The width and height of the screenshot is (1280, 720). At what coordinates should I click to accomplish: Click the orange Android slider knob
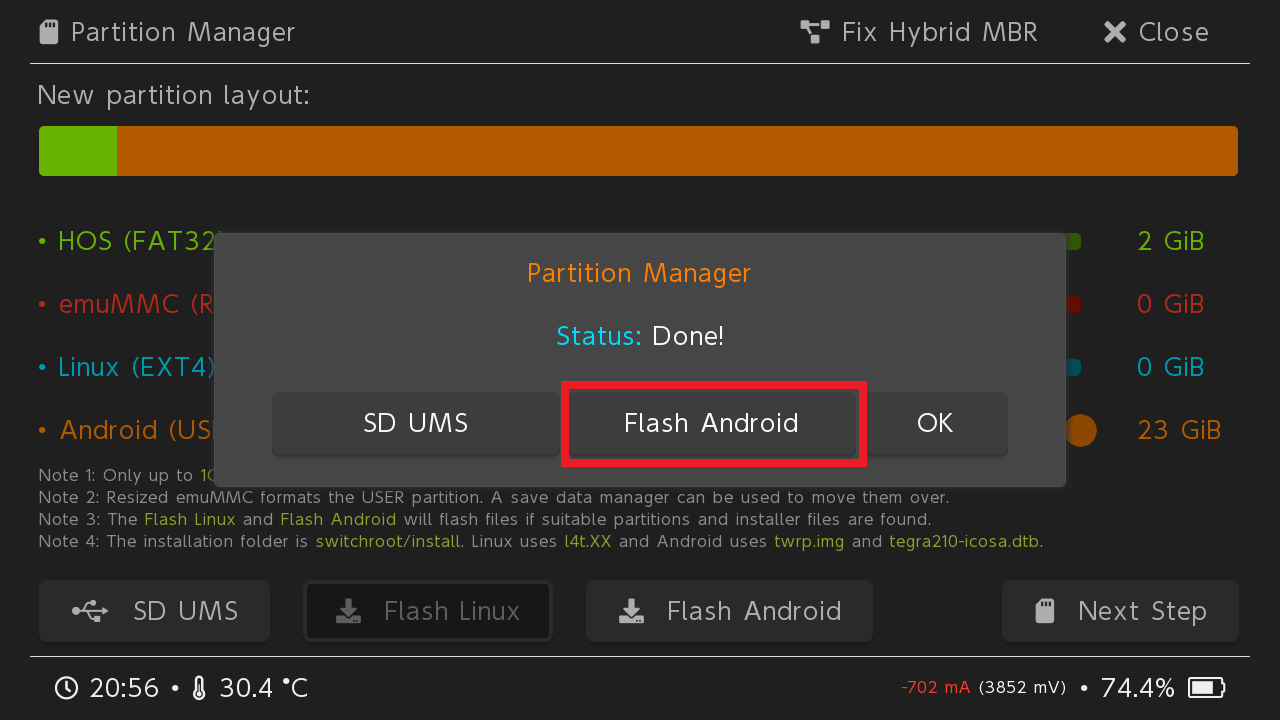pos(1080,430)
